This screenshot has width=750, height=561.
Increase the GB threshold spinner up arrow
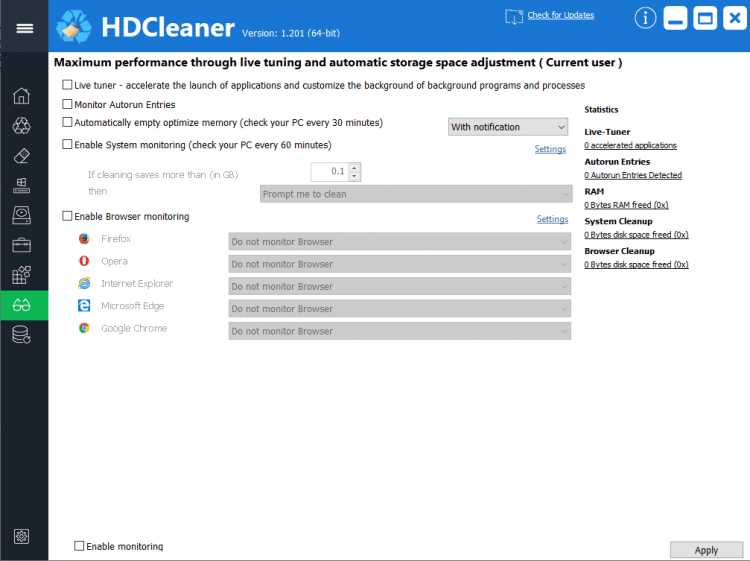click(354, 167)
